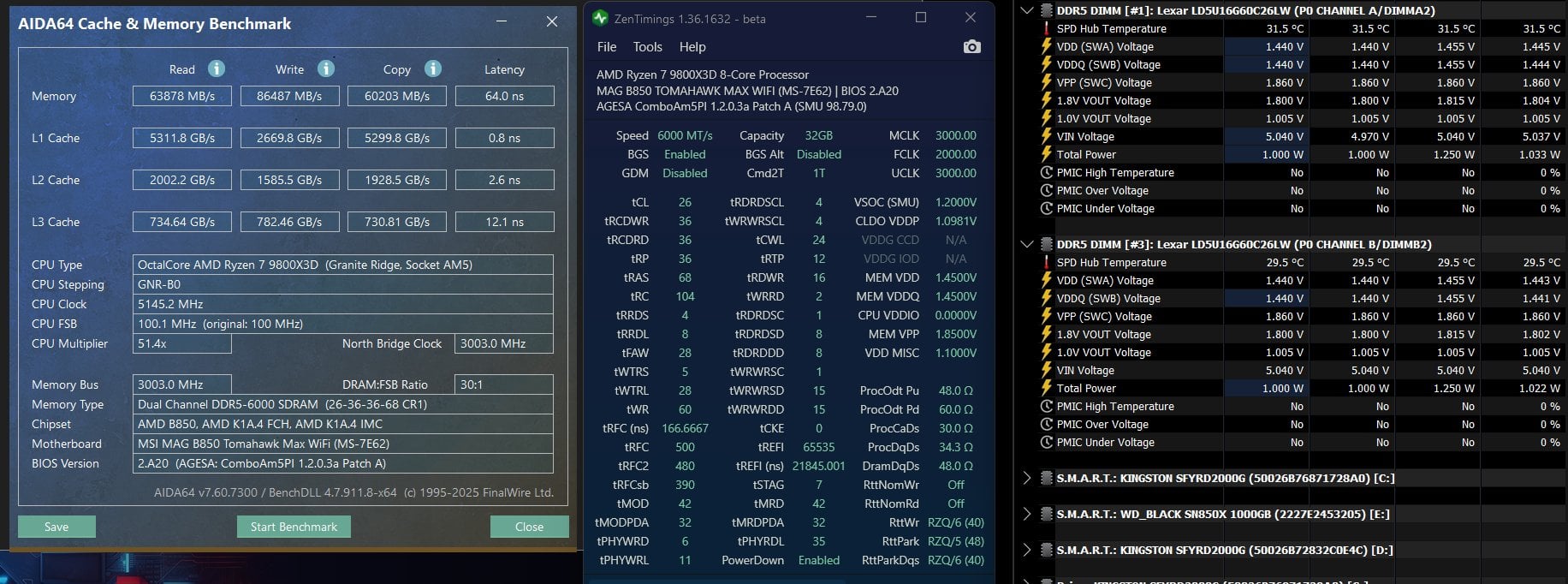Viewport: 1568px width, 584px height.
Task: Expand S.M.A.R.T. KINGSTON SFYRD2000G [D:] group
Action: click(1027, 550)
